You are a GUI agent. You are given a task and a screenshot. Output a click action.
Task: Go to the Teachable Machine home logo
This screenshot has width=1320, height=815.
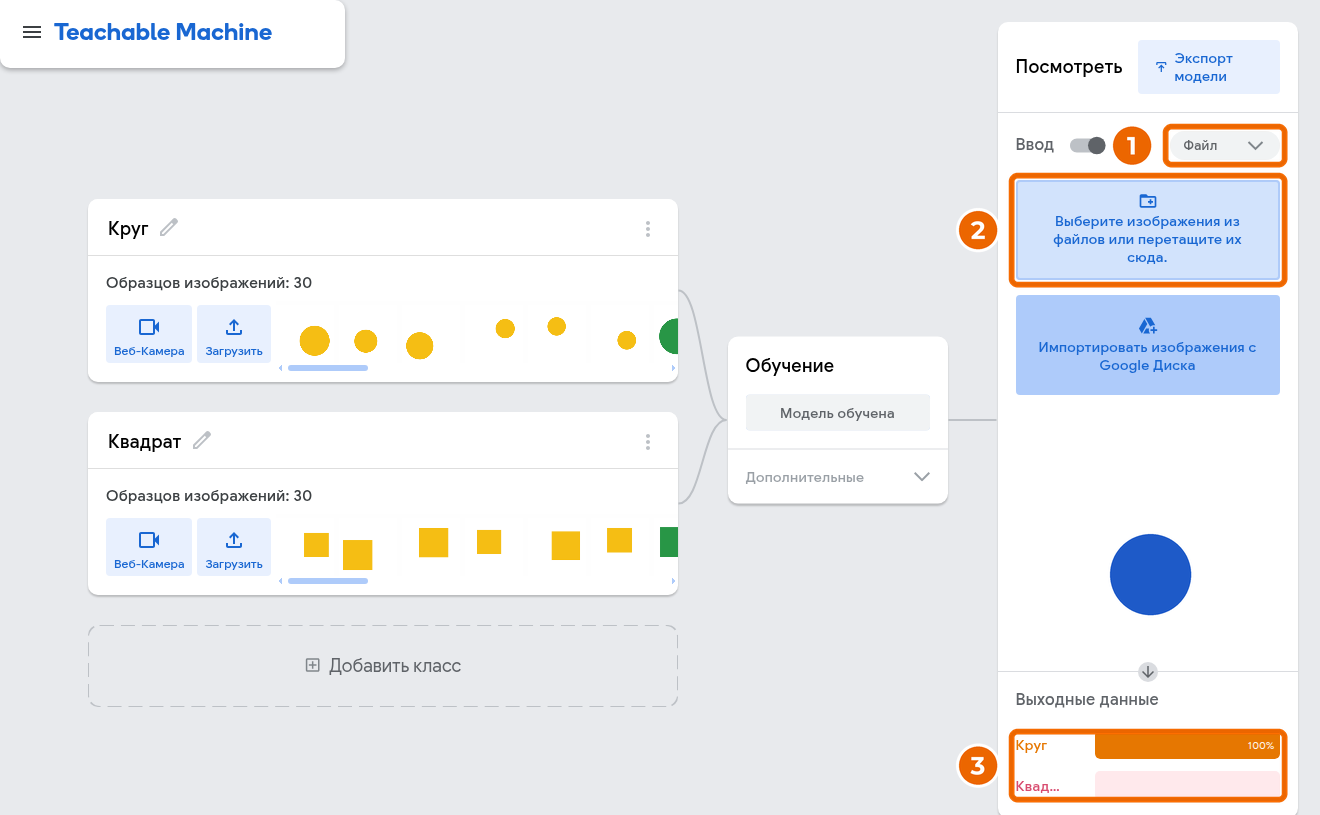click(163, 32)
